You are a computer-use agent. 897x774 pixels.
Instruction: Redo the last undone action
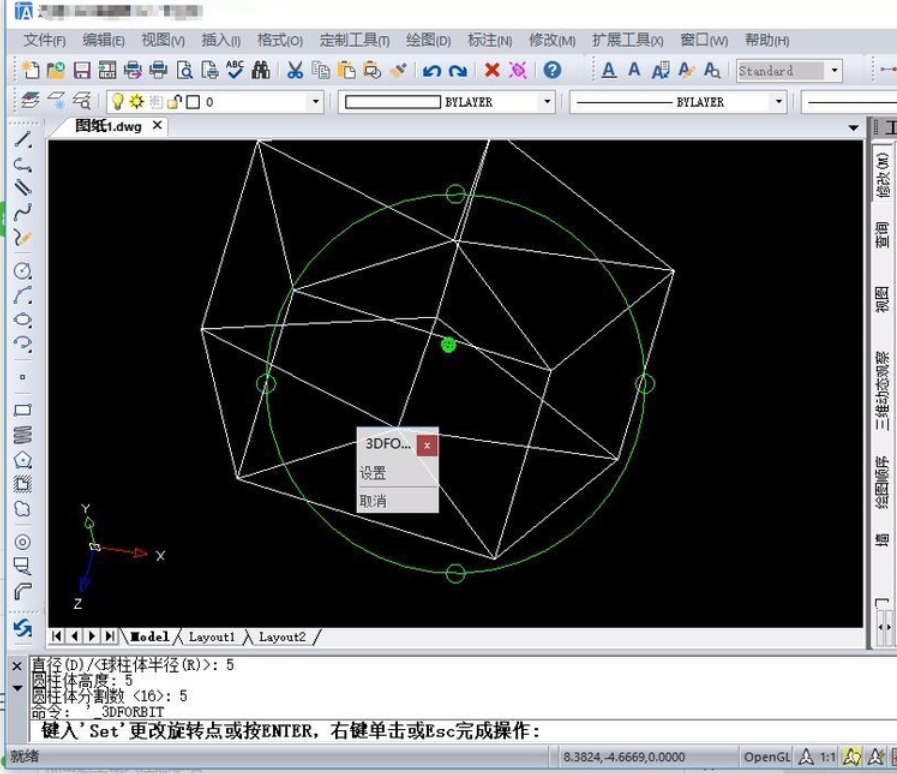click(458, 70)
